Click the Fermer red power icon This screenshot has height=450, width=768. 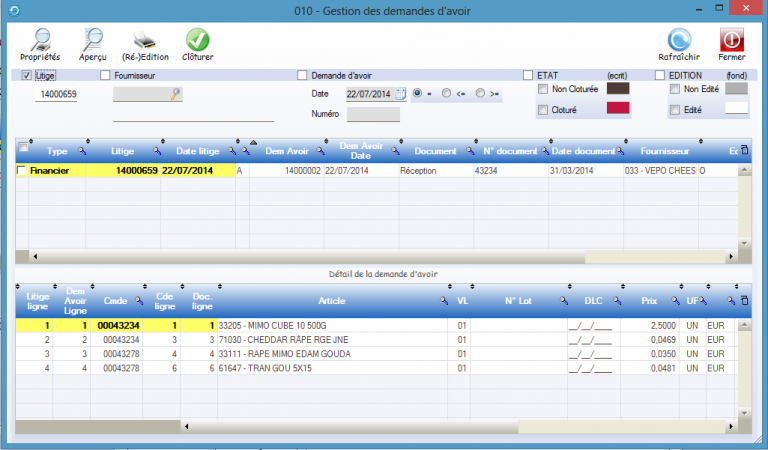coord(731,41)
